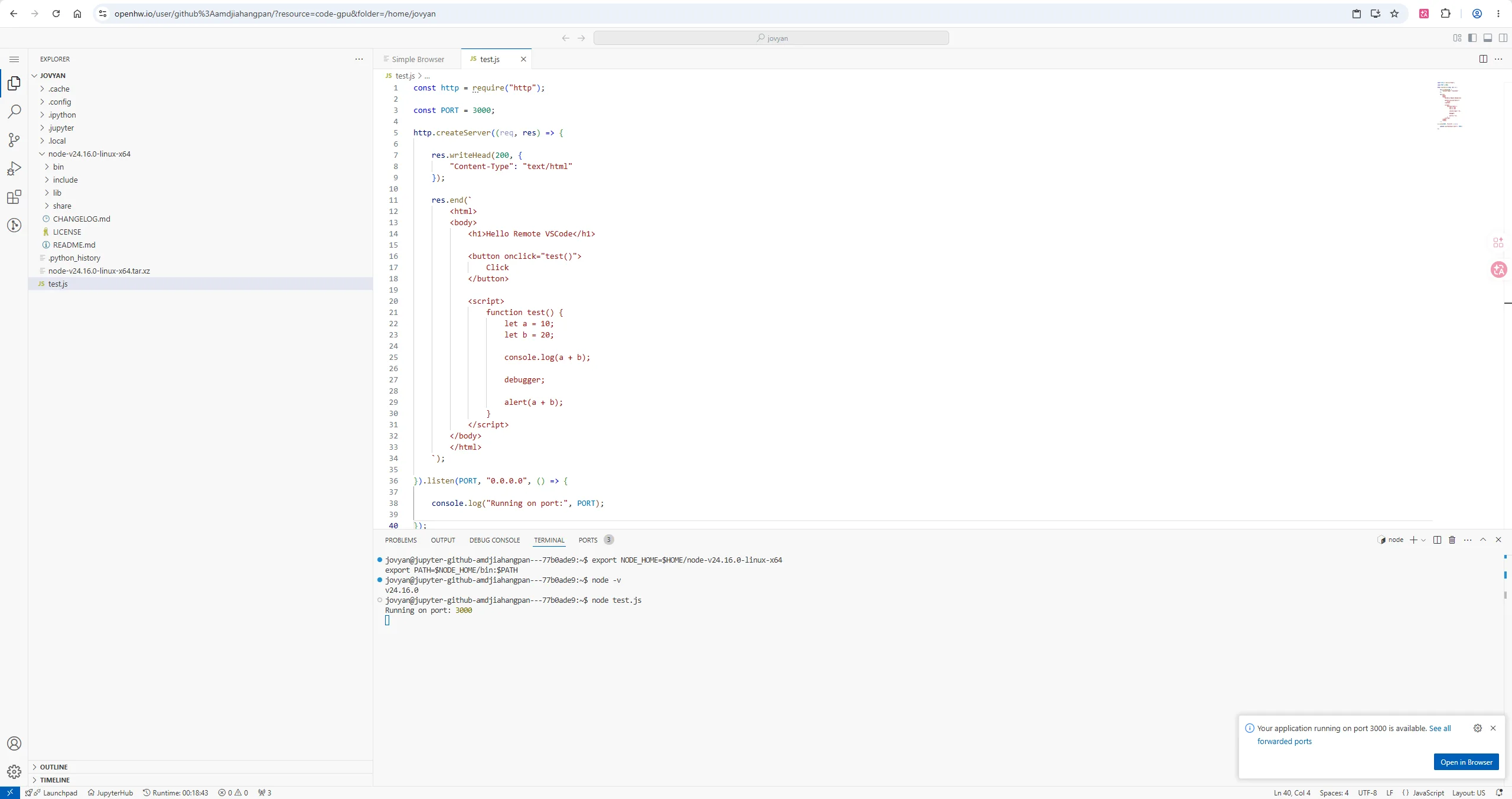
Task: Maximize the terminal panel size
Action: 1483,540
